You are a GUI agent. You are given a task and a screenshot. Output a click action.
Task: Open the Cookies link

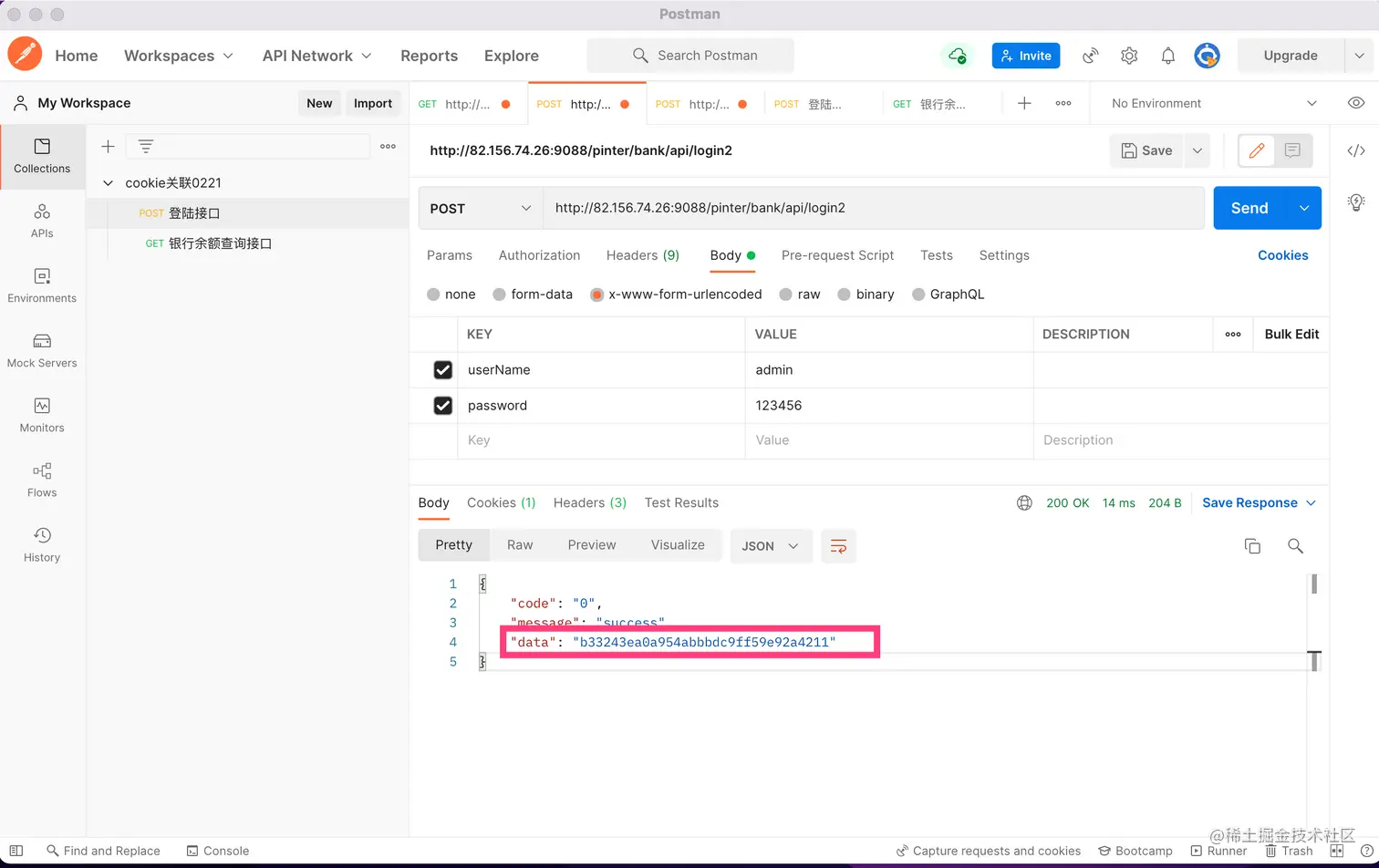point(1283,255)
